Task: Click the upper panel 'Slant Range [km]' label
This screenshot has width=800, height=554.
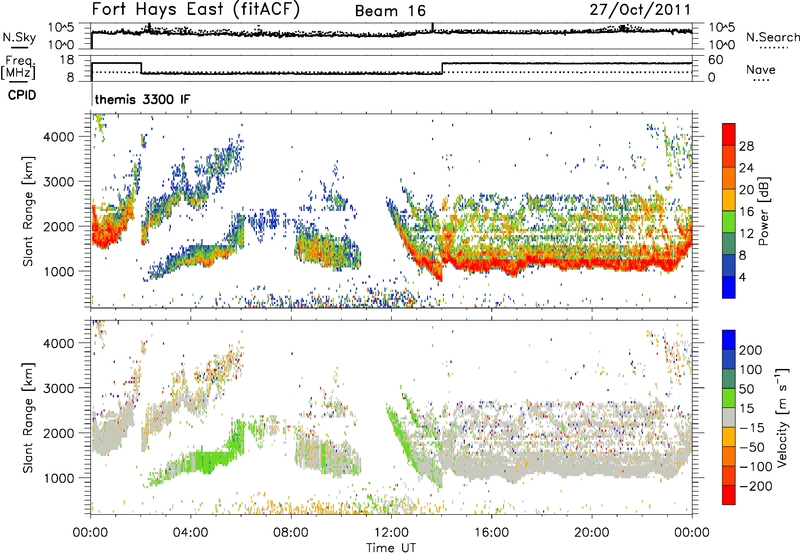Action: pos(28,211)
